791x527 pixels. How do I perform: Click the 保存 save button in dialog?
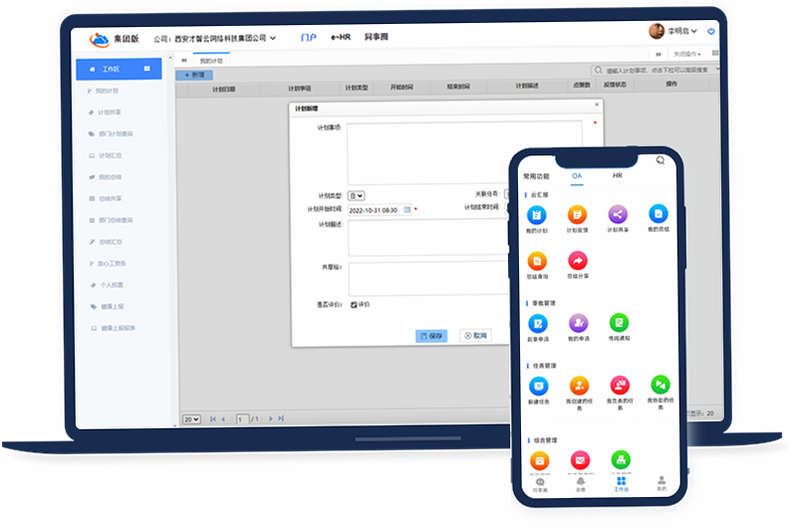pyautogui.click(x=431, y=336)
